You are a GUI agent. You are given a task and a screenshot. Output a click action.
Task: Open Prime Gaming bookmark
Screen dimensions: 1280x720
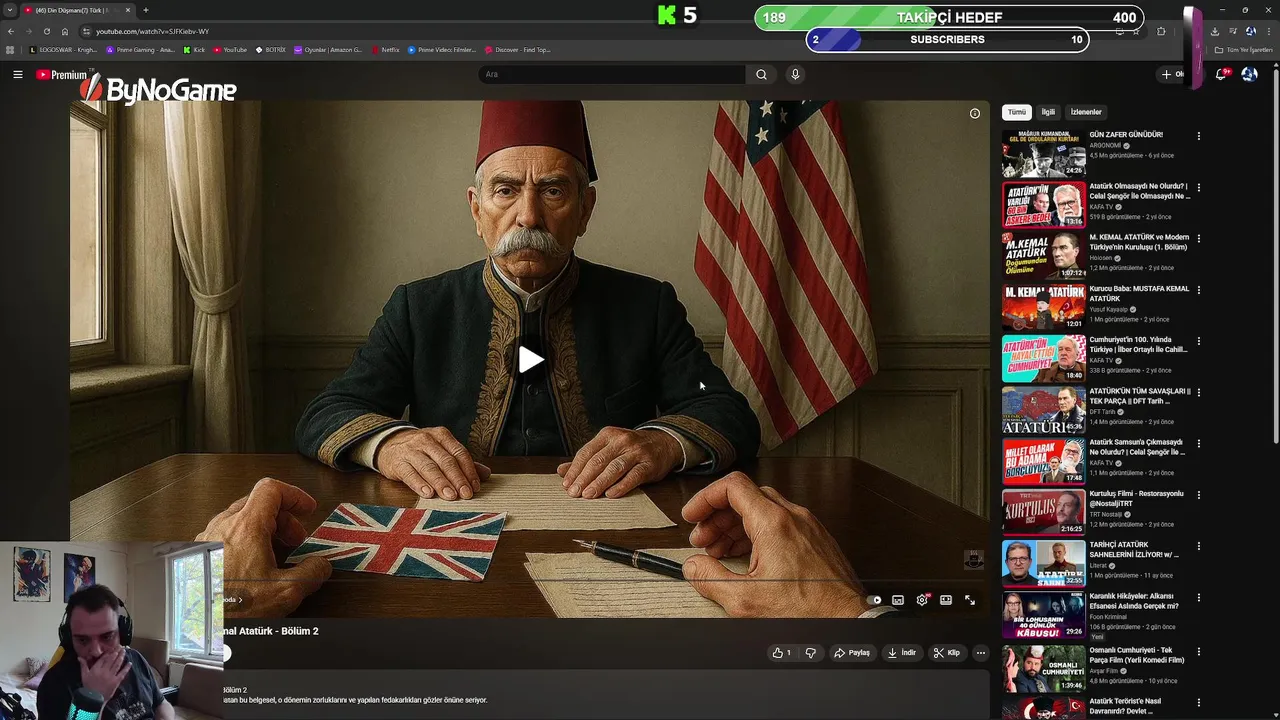141,49
